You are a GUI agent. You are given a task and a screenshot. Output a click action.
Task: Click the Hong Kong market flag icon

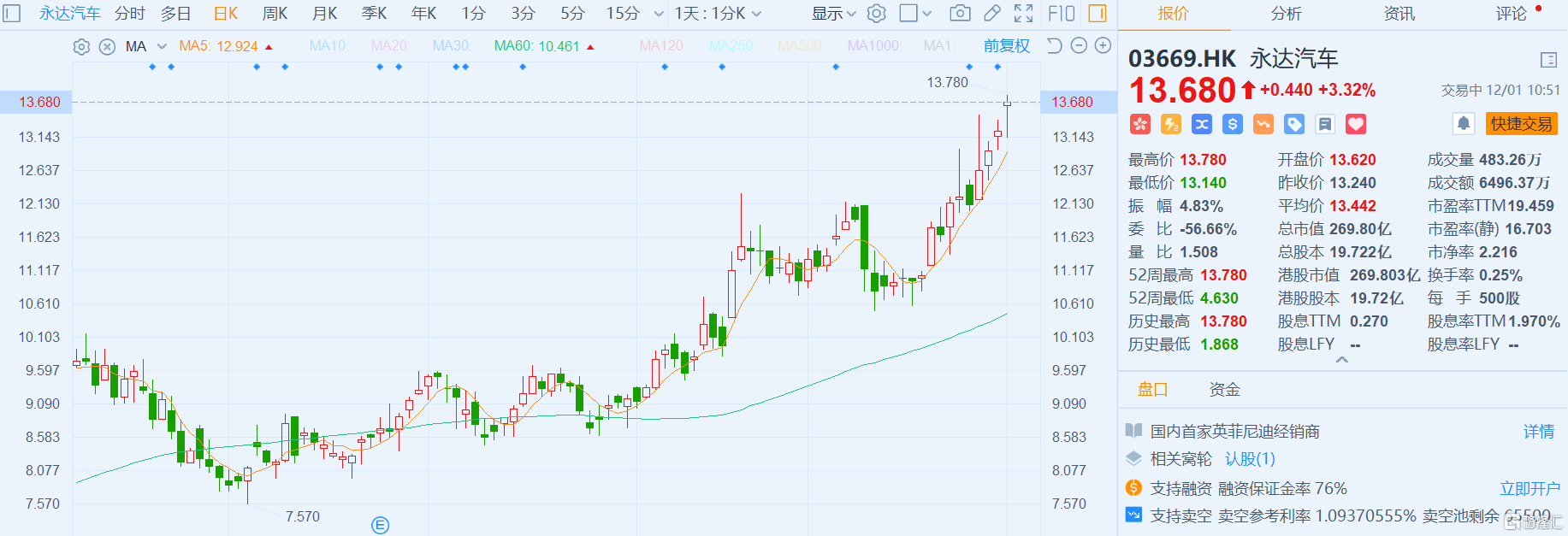(1140, 124)
